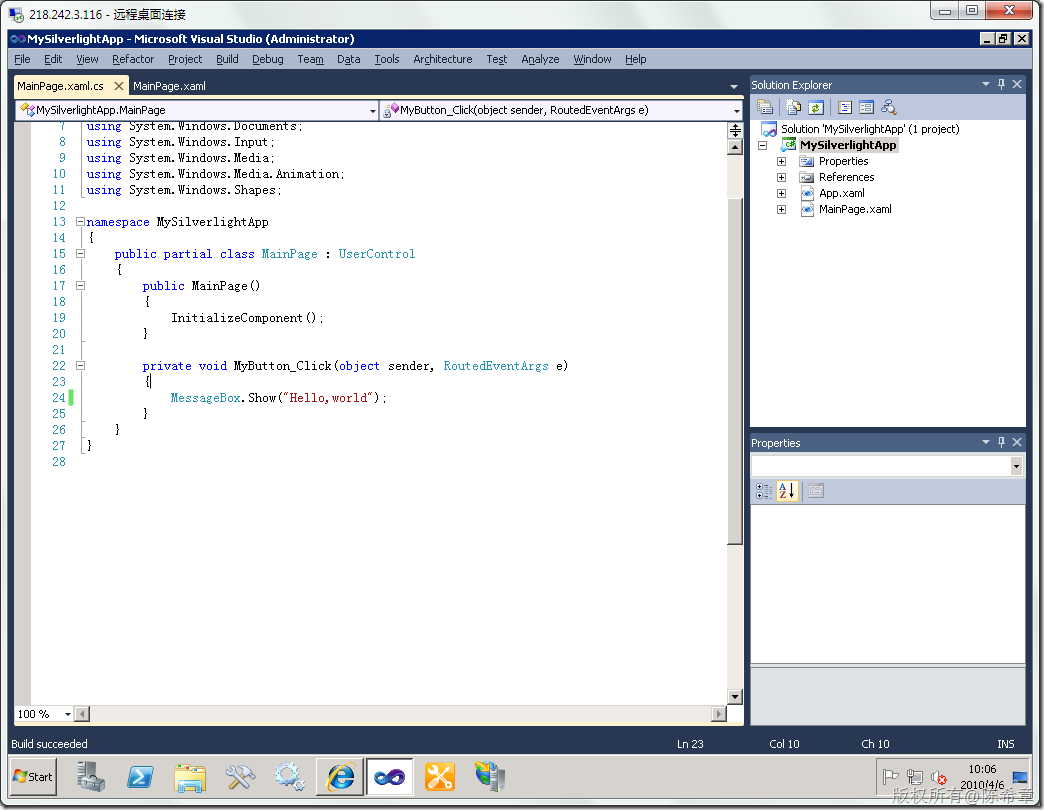Click the horizontal scrollbar left arrow
This screenshot has height=810, width=1044.
click(82, 714)
